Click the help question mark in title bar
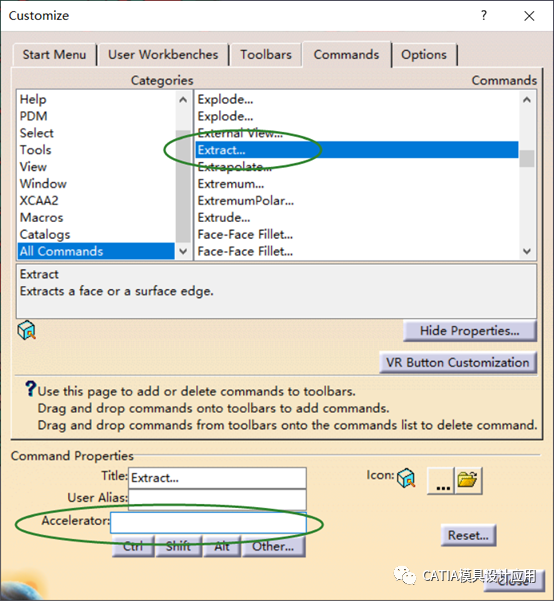The height and width of the screenshot is (601, 554). [x=484, y=15]
